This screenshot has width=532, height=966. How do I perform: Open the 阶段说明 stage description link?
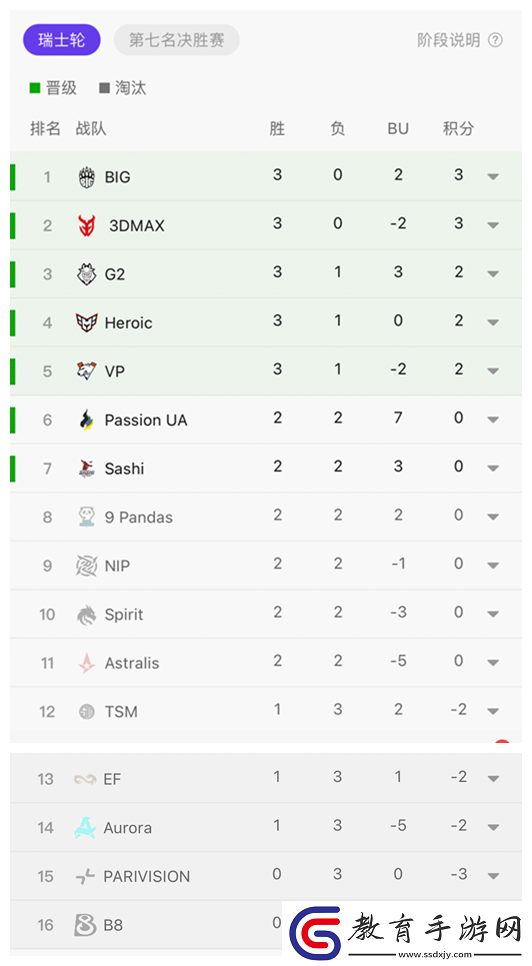coord(449,40)
